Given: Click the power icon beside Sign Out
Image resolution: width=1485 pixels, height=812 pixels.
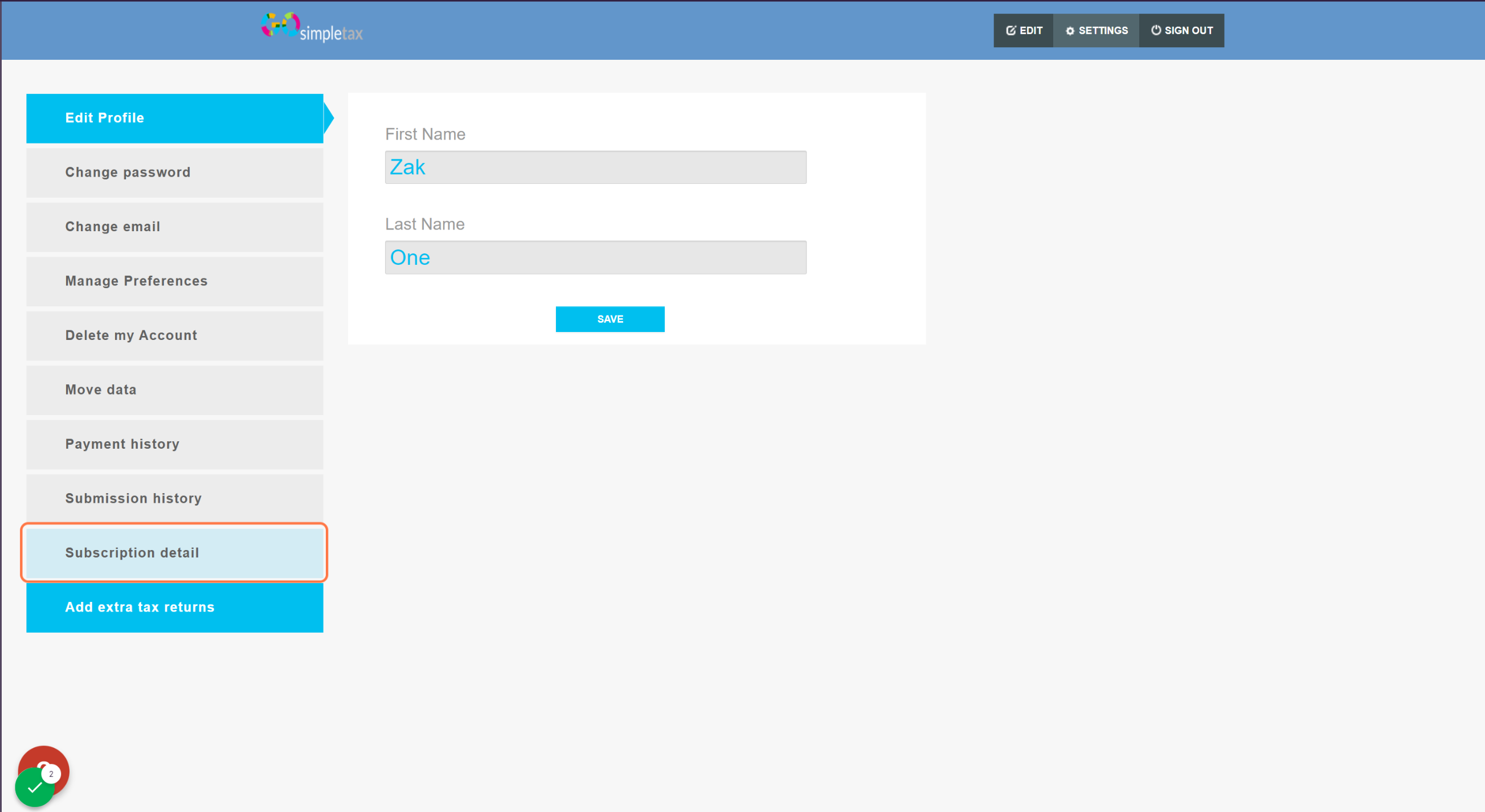Looking at the screenshot, I should coord(1156,30).
